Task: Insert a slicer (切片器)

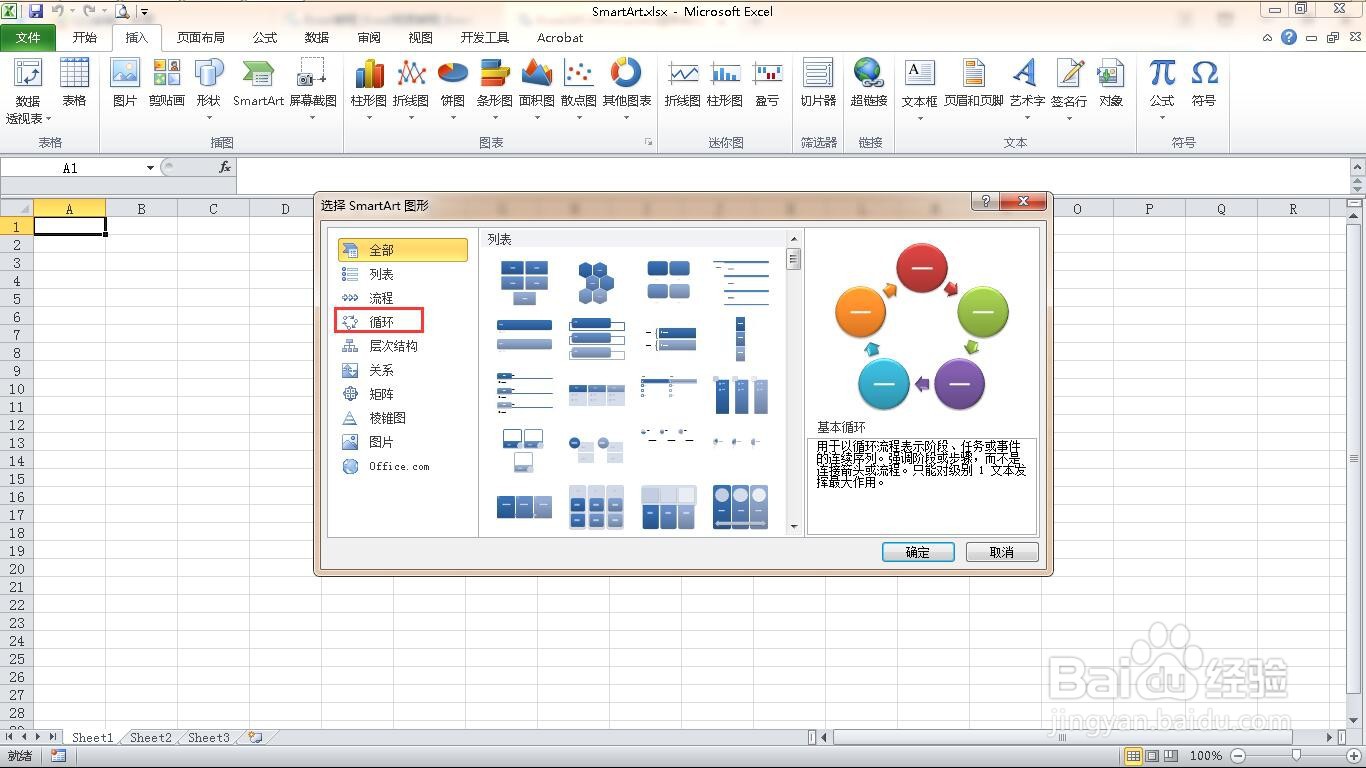Action: pos(818,83)
